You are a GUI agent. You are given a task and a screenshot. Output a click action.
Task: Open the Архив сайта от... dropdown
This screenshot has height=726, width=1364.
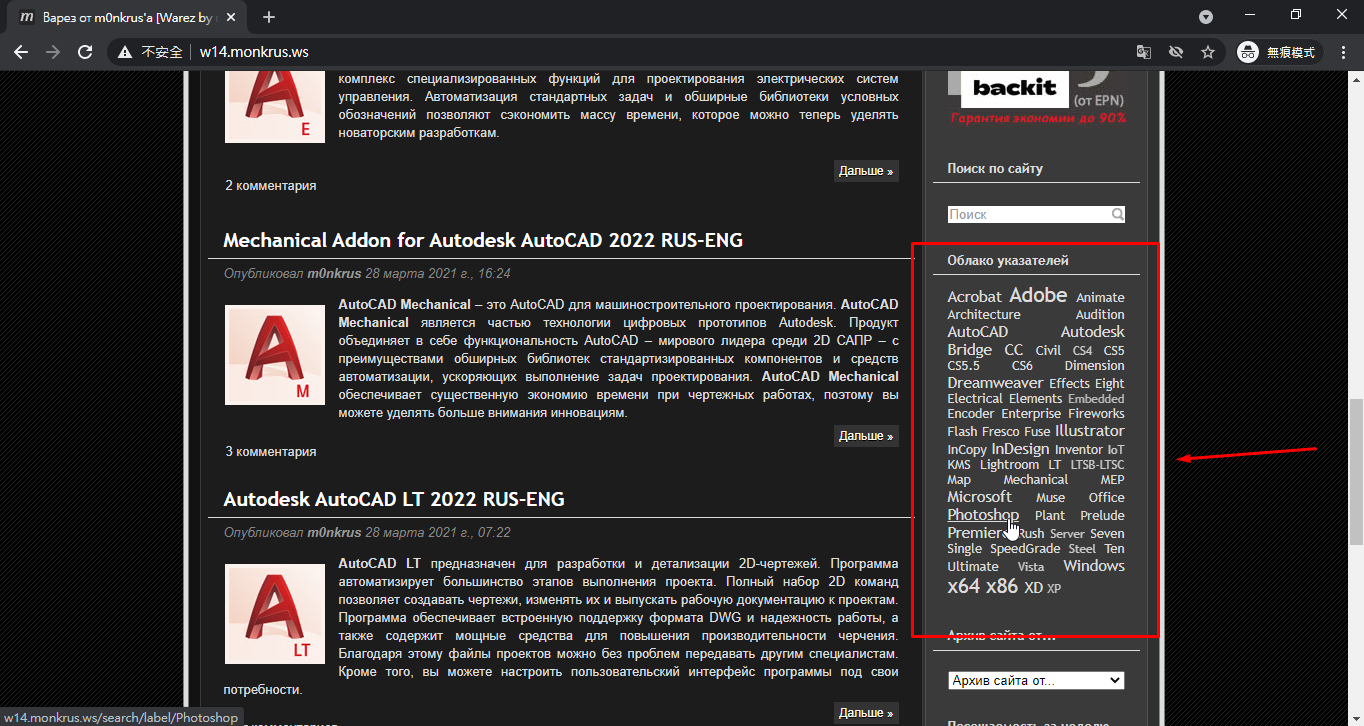pyautogui.click(x=1036, y=681)
